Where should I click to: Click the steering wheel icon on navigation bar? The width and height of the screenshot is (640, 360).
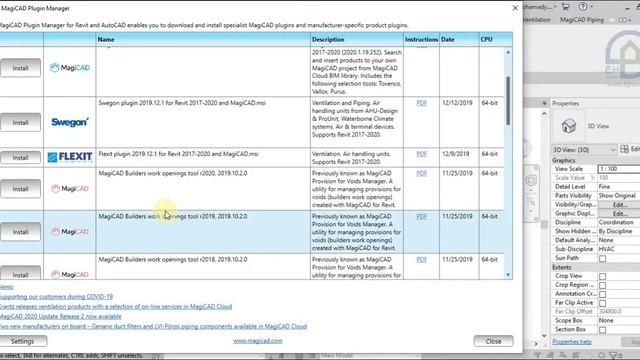[531, 180]
